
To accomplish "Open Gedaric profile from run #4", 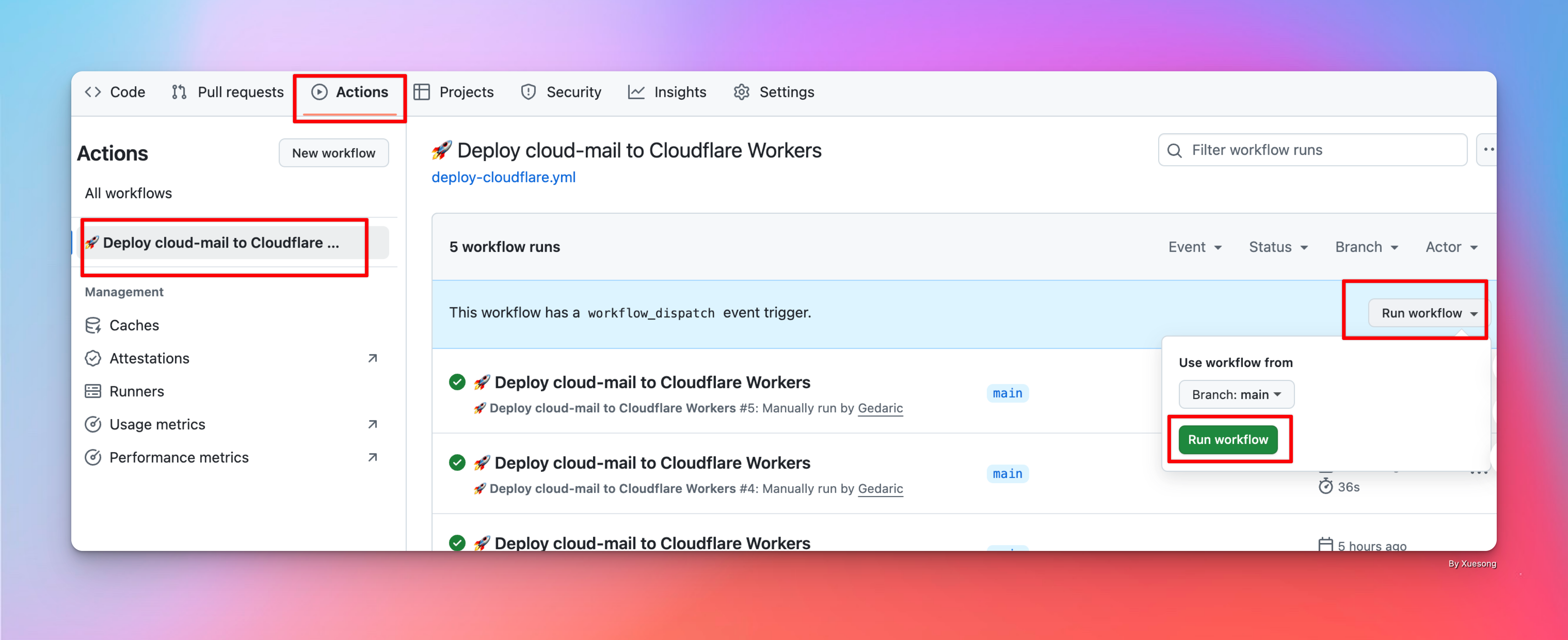I will pyautogui.click(x=880, y=488).
